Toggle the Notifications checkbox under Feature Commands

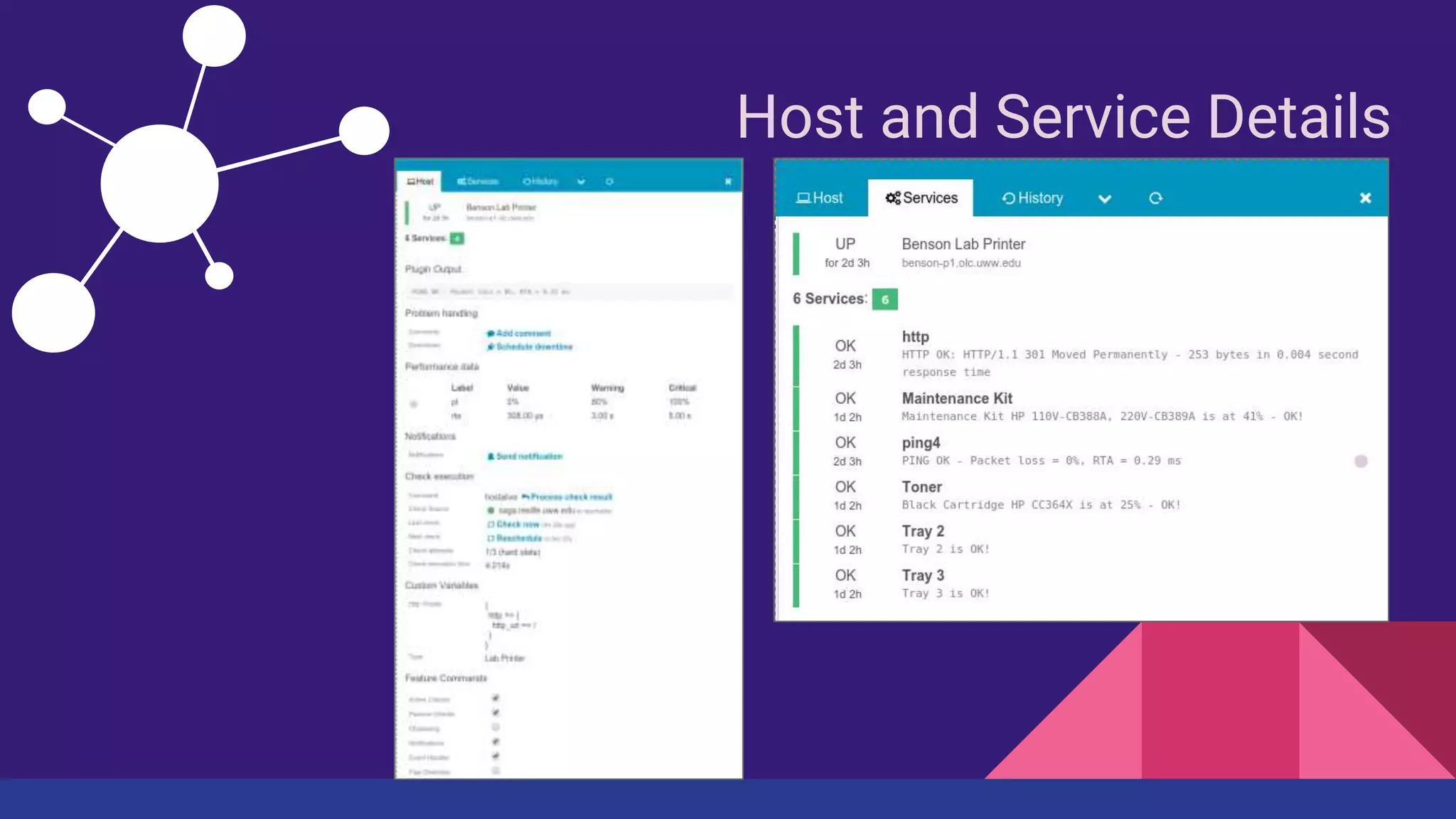[x=496, y=742]
